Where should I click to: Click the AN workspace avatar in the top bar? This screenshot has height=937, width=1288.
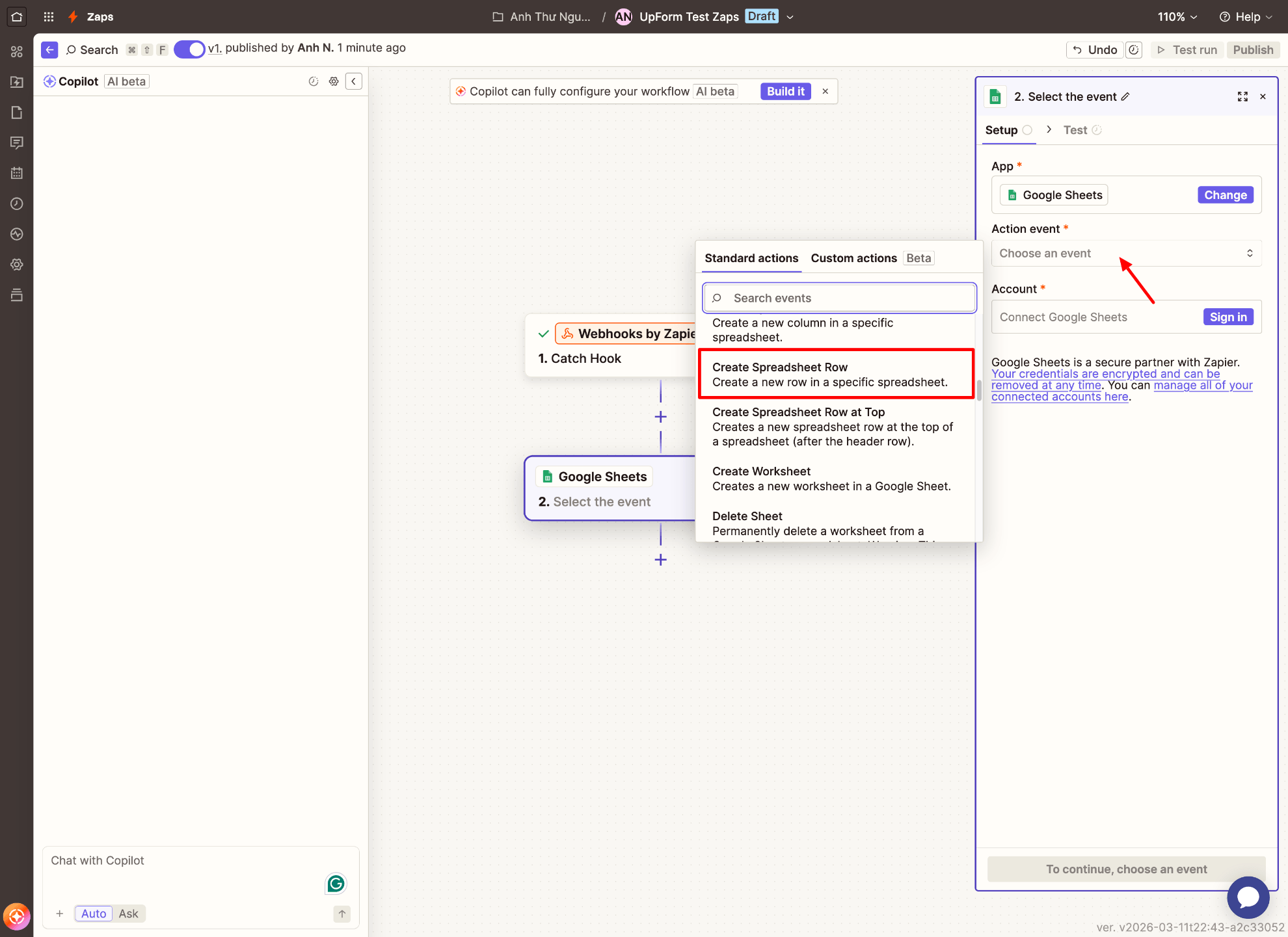[623, 17]
